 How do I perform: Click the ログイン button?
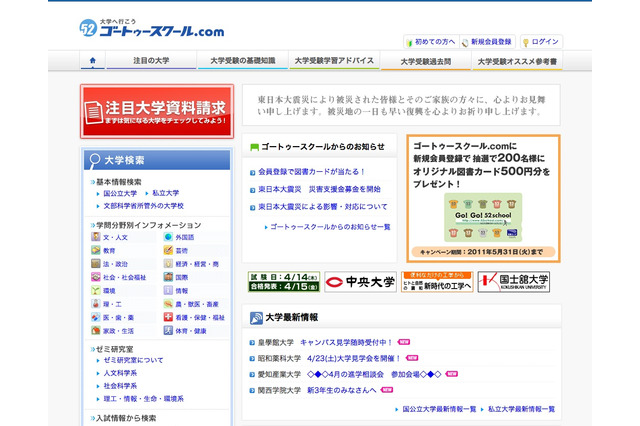click(x=541, y=42)
